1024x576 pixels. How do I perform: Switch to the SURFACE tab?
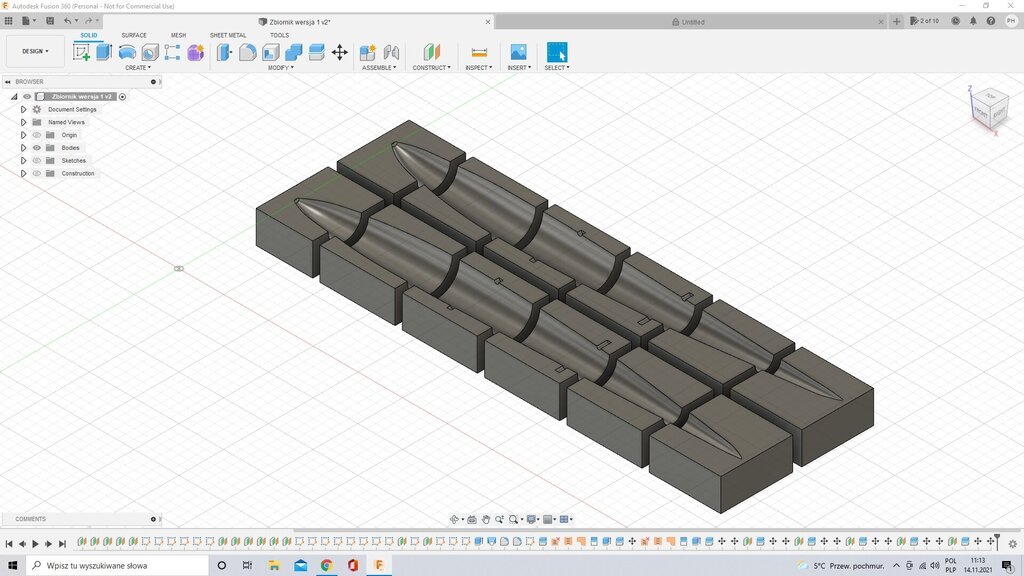pos(134,35)
